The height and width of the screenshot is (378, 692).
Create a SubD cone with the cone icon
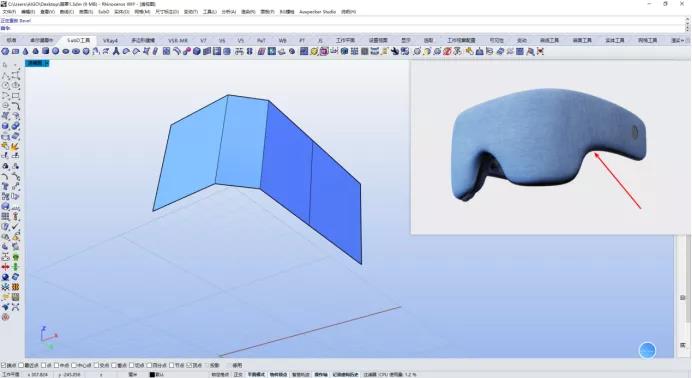[x=25, y=52]
